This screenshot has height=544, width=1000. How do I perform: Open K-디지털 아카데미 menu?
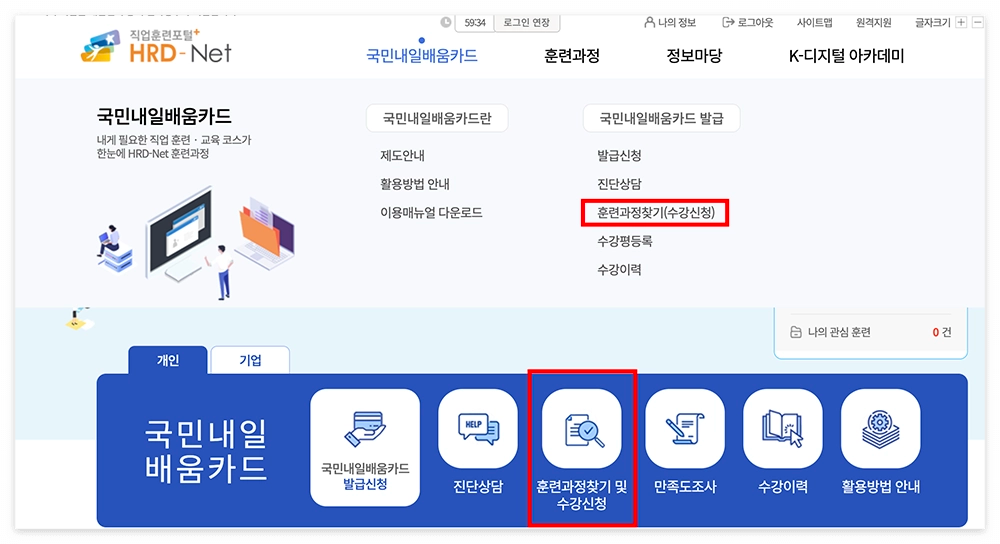[x=846, y=55]
